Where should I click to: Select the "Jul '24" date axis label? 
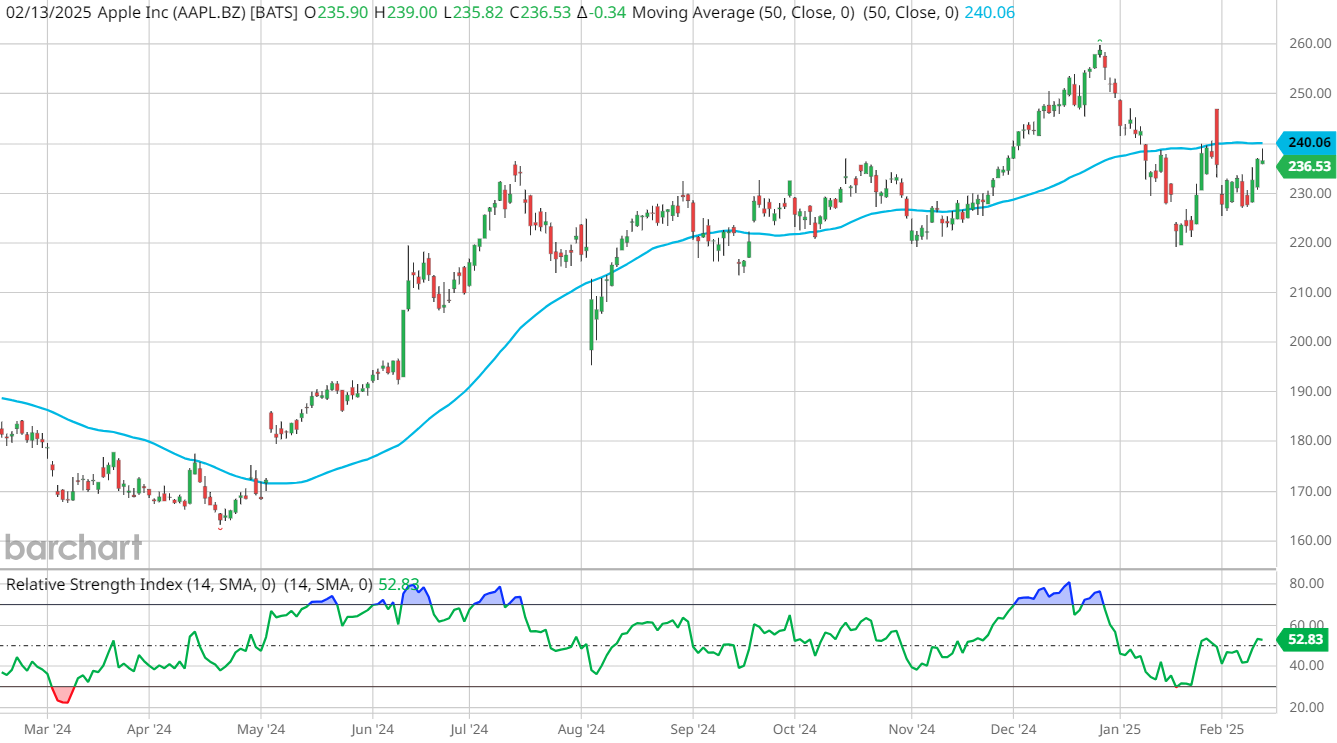pos(467,729)
